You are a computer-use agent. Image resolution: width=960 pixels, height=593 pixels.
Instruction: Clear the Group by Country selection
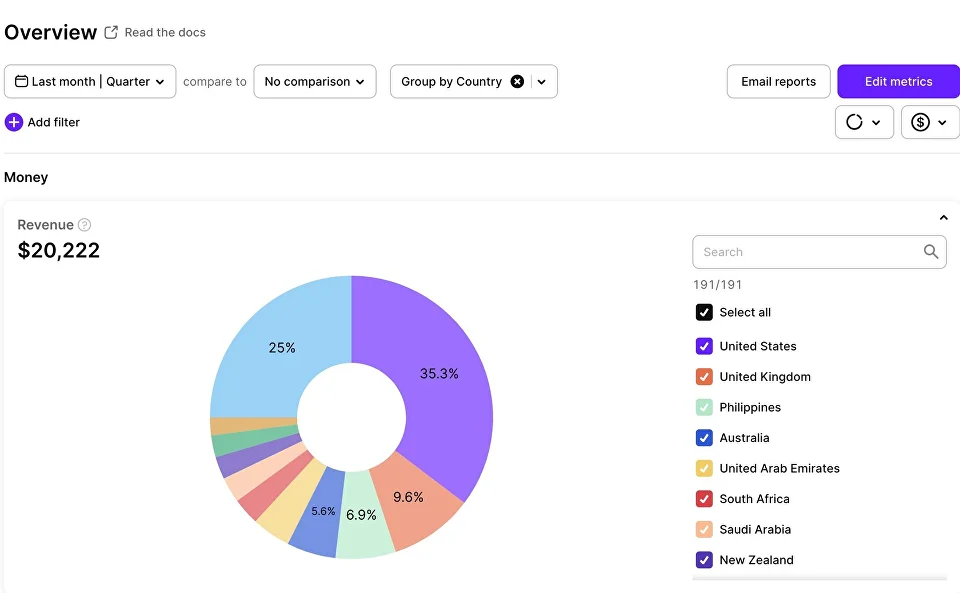(517, 81)
